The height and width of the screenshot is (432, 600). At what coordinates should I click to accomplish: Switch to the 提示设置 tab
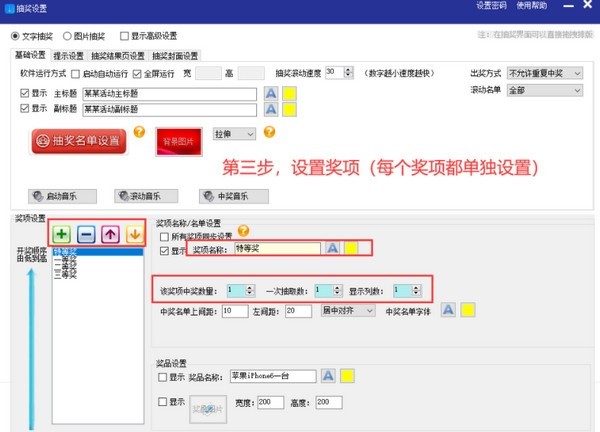[x=68, y=56]
